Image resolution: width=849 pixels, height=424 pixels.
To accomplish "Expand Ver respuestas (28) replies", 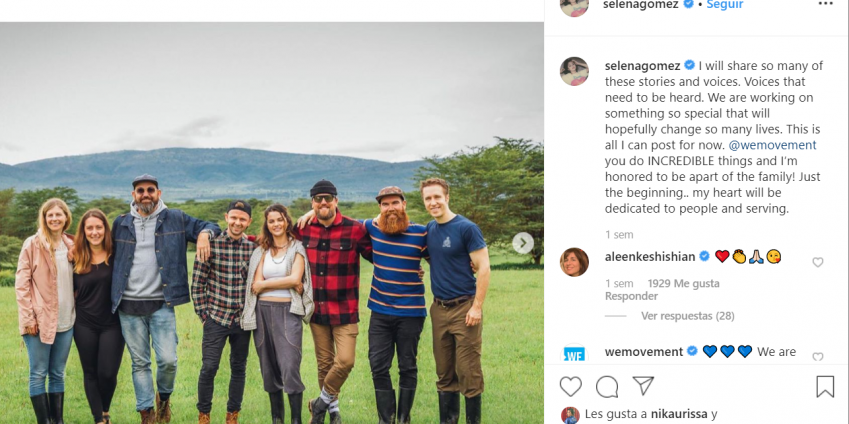I will pos(688,316).
